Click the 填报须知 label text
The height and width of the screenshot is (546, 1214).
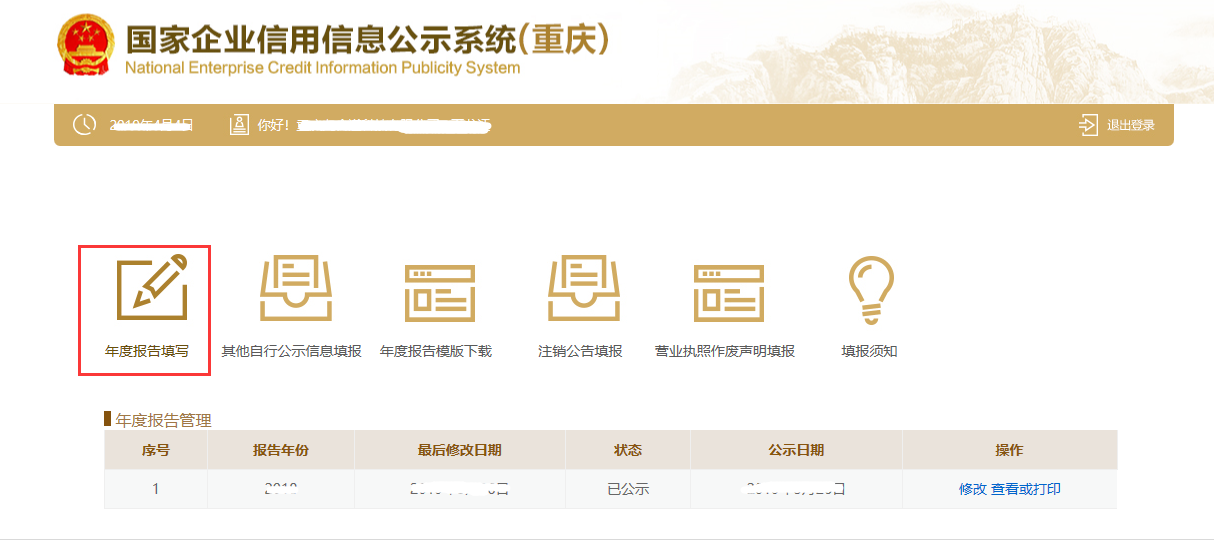(869, 352)
